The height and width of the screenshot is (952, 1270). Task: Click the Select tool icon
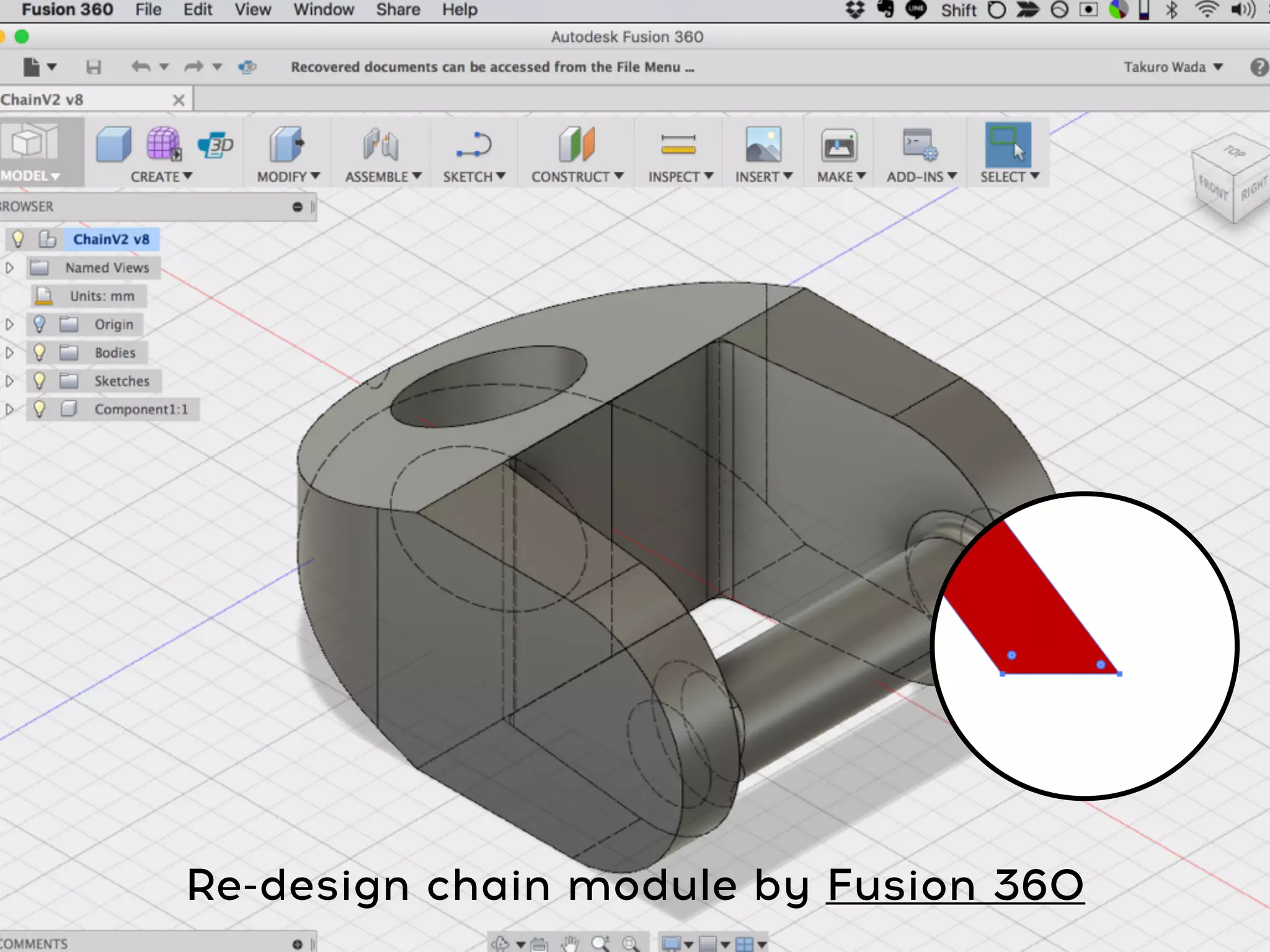(1008, 144)
